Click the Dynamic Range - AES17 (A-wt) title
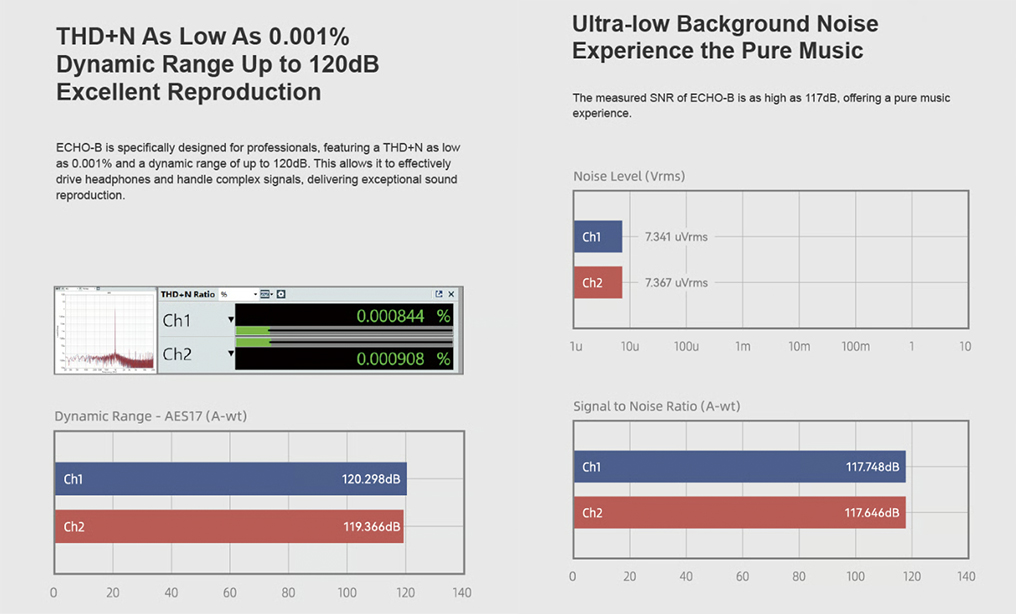 click(x=150, y=416)
